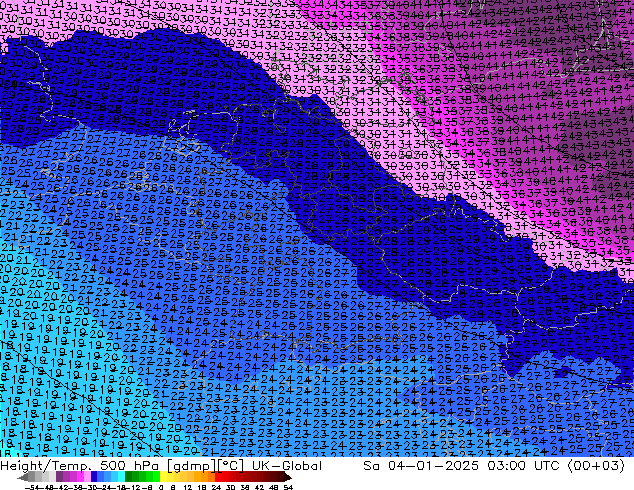Image resolution: width=634 pixels, height=490 pixels.
Task: Click the dark maroon right arrow end of legend
Action: pyautogui.click(x=287, y=477)
